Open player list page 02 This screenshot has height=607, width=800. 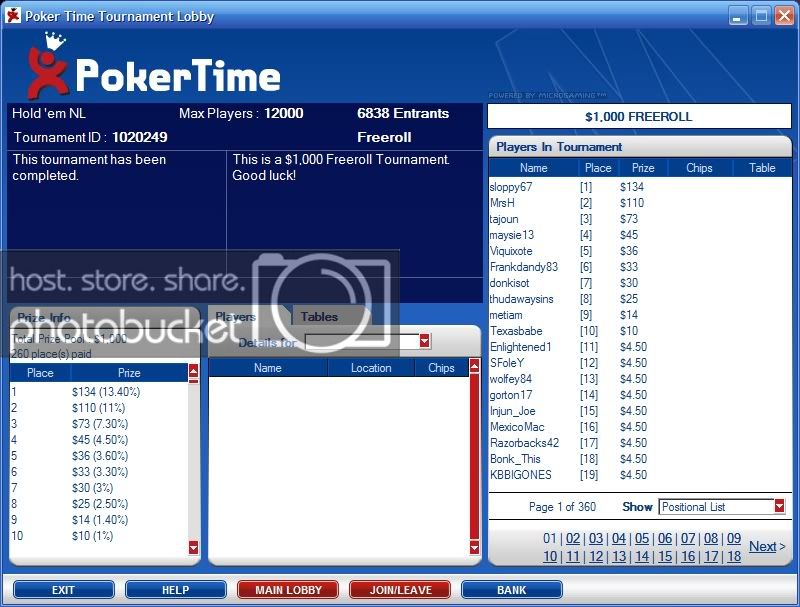coord(573,538)
